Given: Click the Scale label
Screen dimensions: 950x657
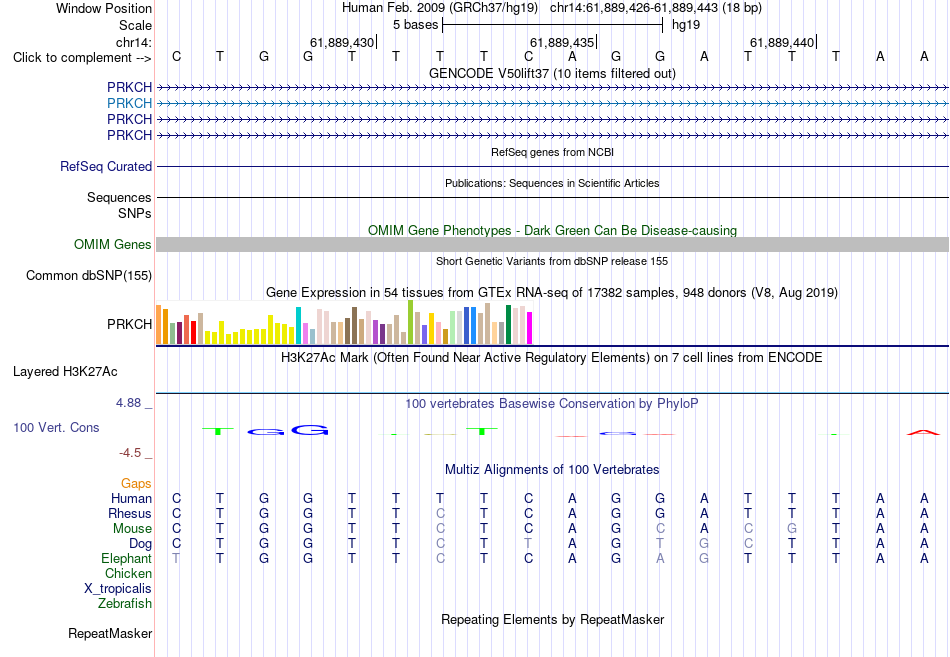Looking at the screenshot, I should [135, 25].
